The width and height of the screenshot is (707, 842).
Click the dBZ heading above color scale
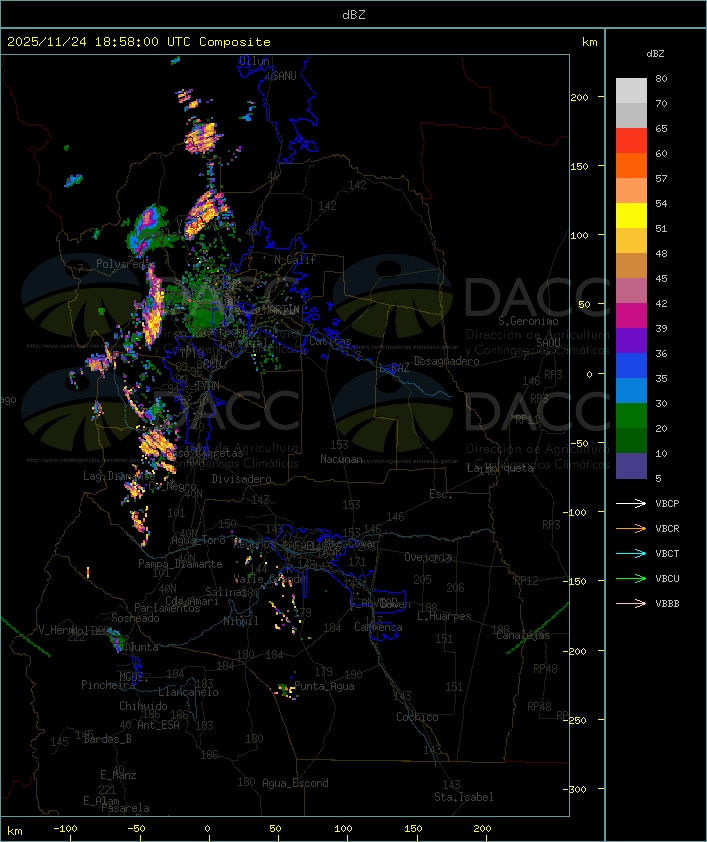pos(655,54)
